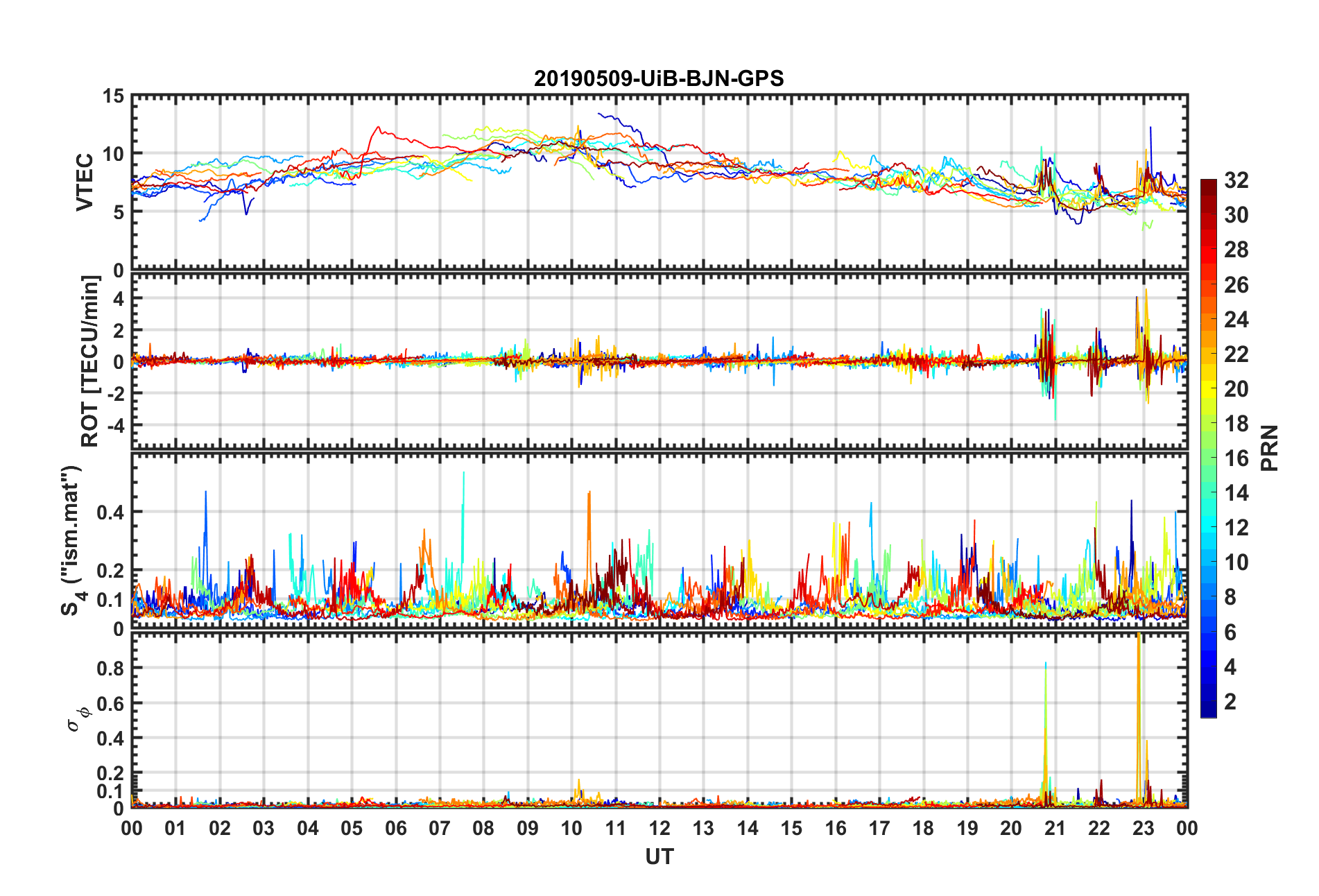Click the UT axis hour label 23
The width and height of the screenshot is (1319, 896).
[1144, 828]
